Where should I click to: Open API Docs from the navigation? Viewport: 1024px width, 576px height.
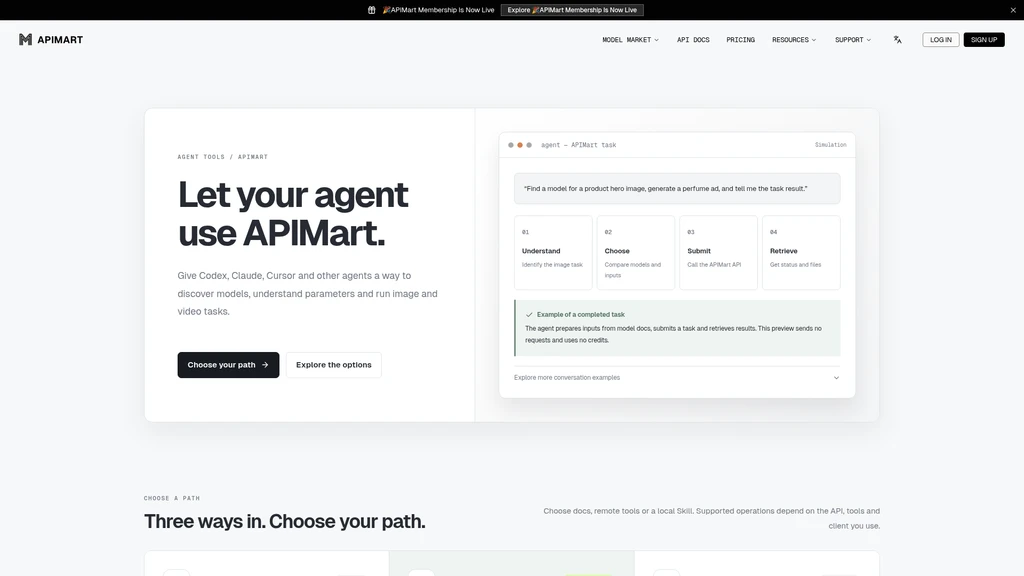693,40
